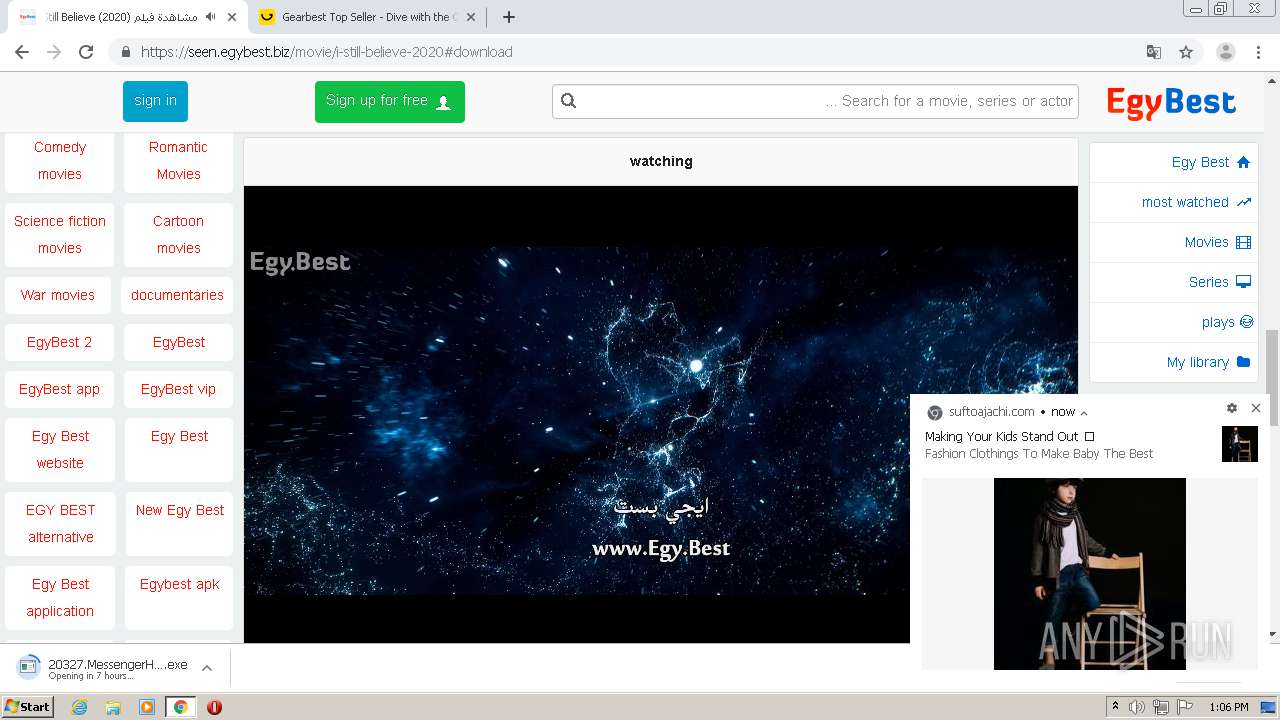Open a new browser tab
This screenshot has height=720, width=1280.
(x=508, y=17)
